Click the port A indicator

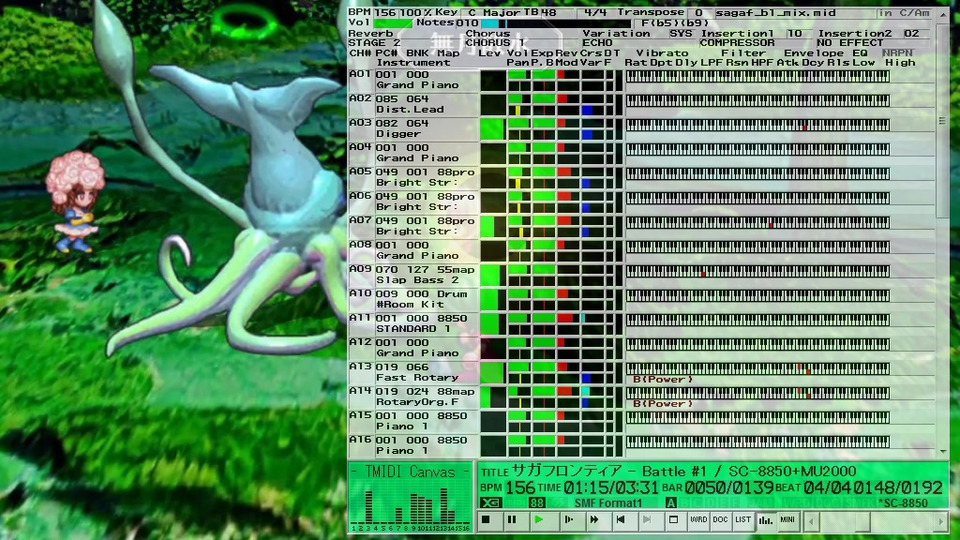671,503
